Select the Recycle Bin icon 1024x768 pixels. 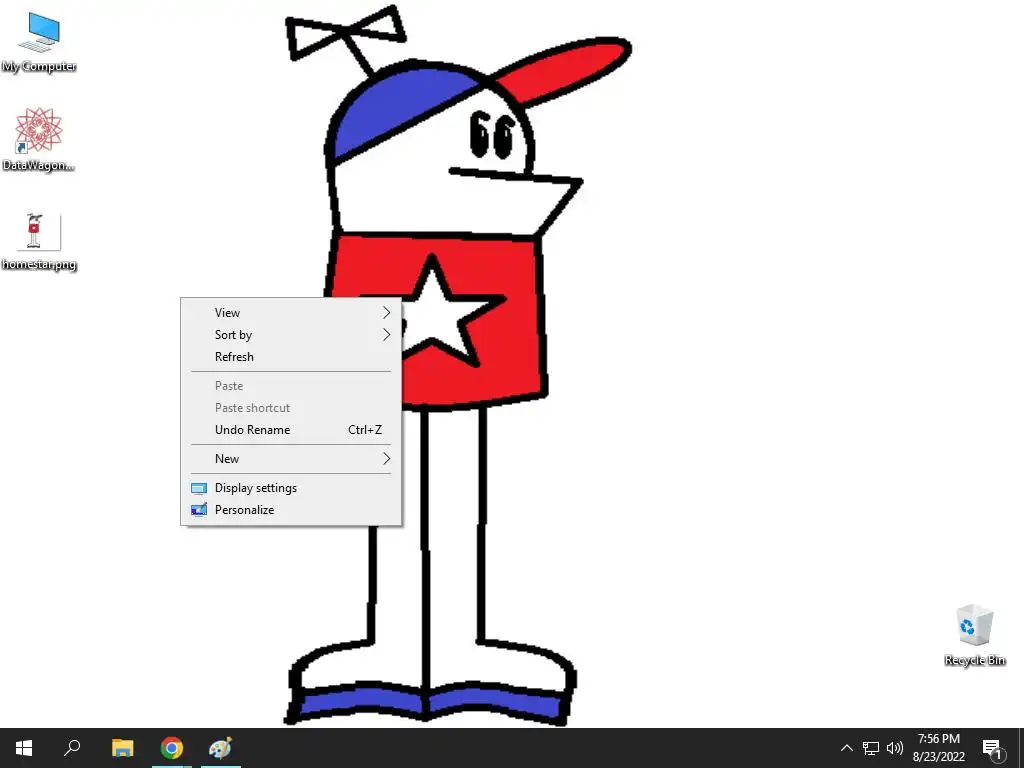click(x=974, y=635)
